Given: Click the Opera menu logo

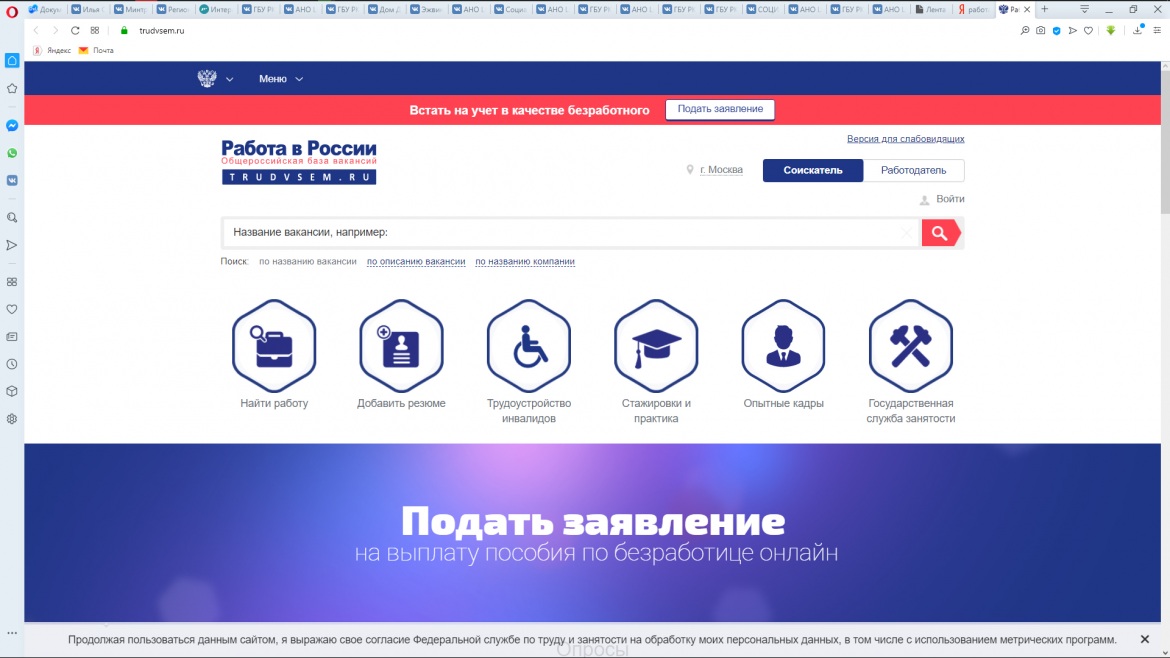Looking at the screenshot, I should tap(12, 10).
